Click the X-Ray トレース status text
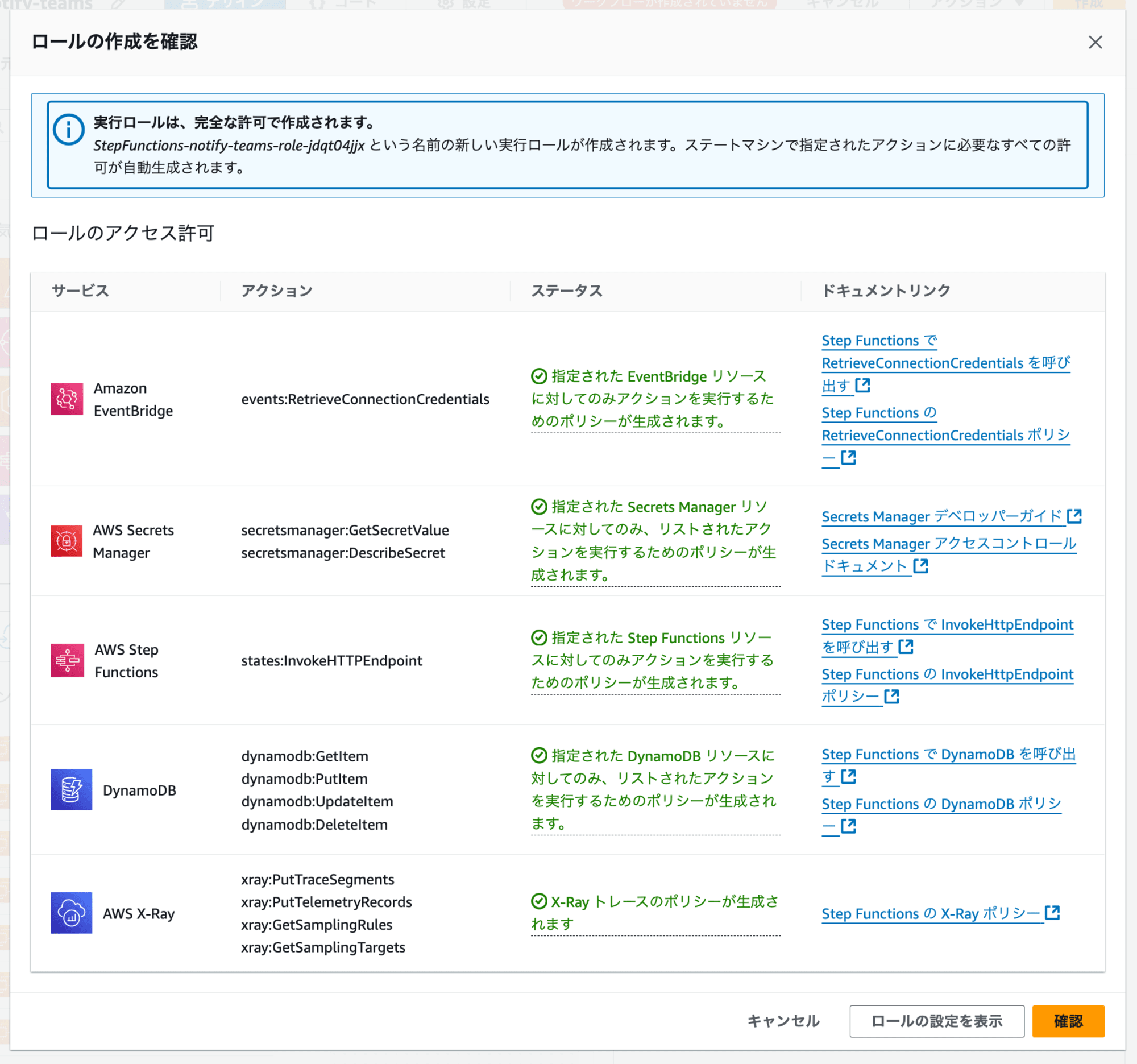The image size is (1137, 1064). point(655,912)
